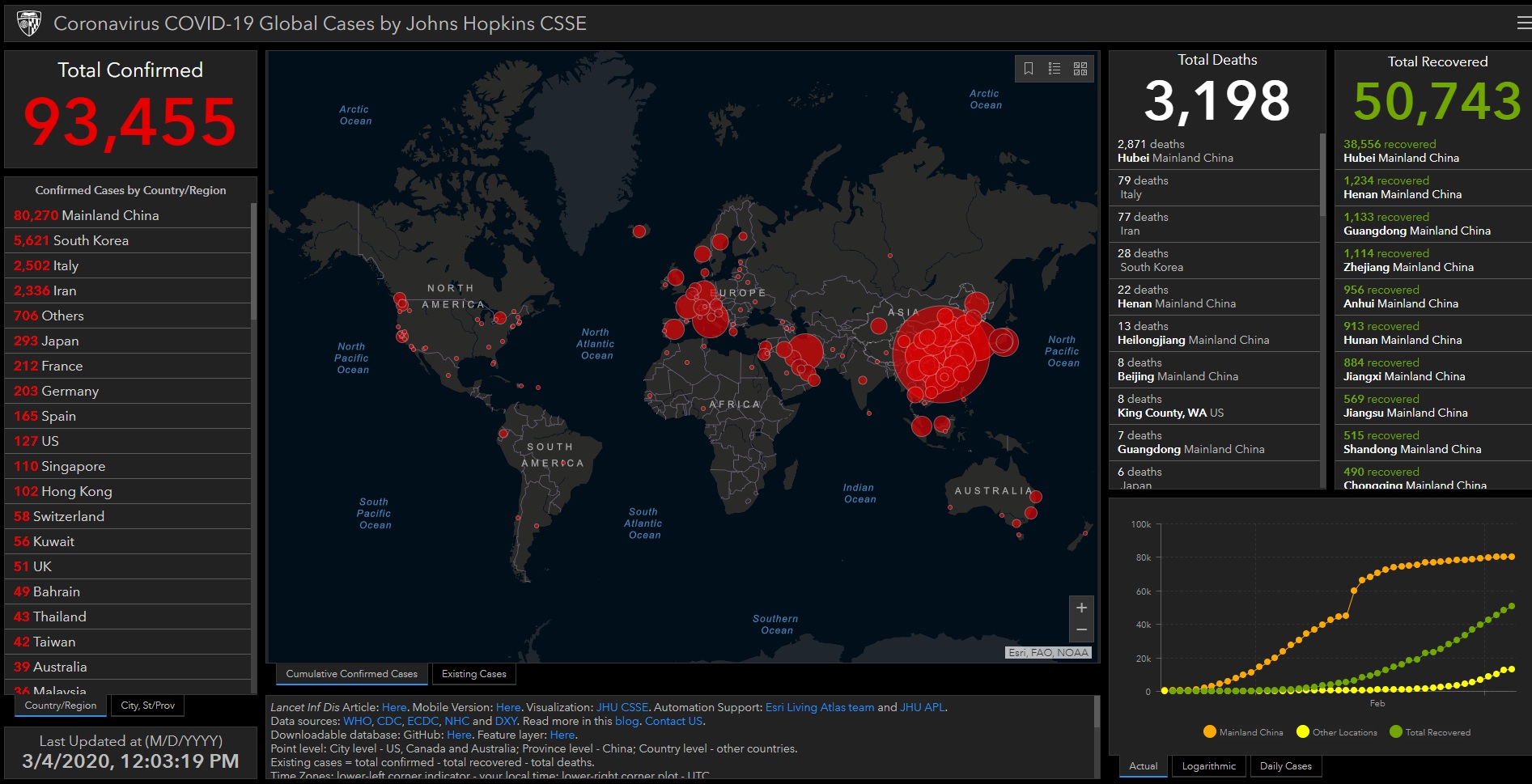Open the Esri Living Atlas team link
Viewport: 1532px width, 784px height.
[820, 707]
